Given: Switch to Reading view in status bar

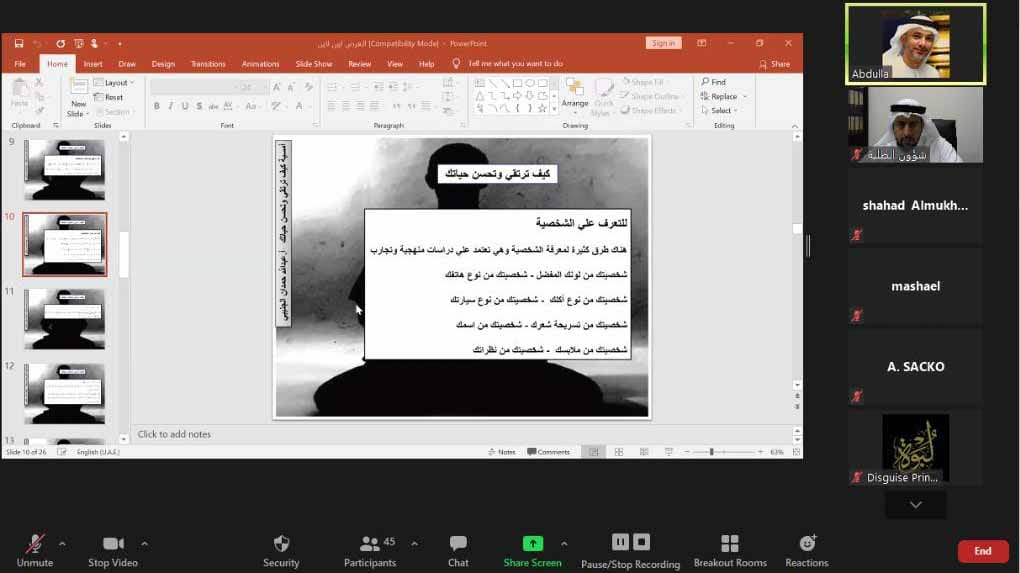Looking at the screenshot, I should pos(644,452).
